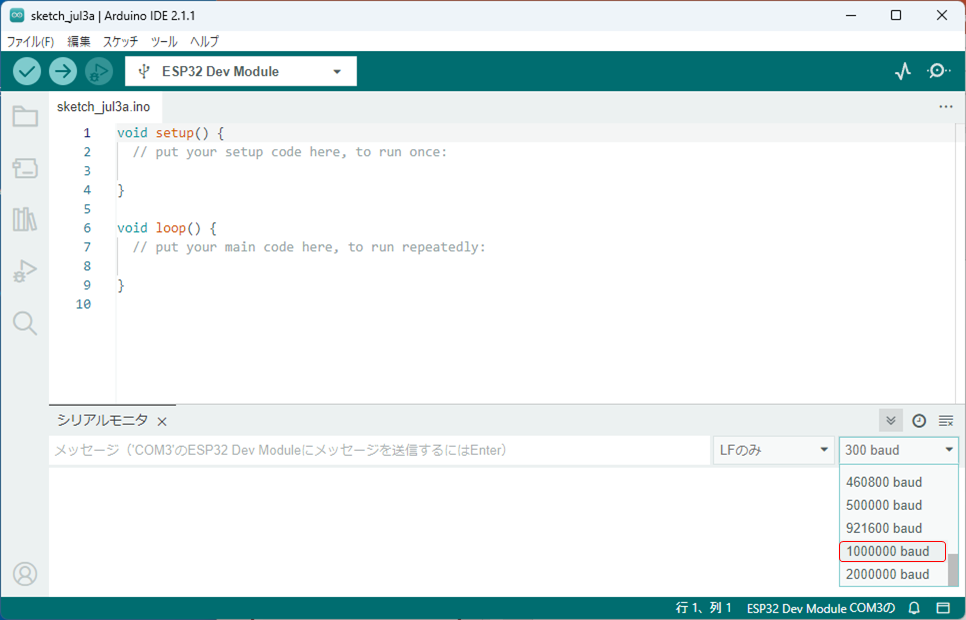Click the Arduino logo in title bar

(x=17, y=15)
